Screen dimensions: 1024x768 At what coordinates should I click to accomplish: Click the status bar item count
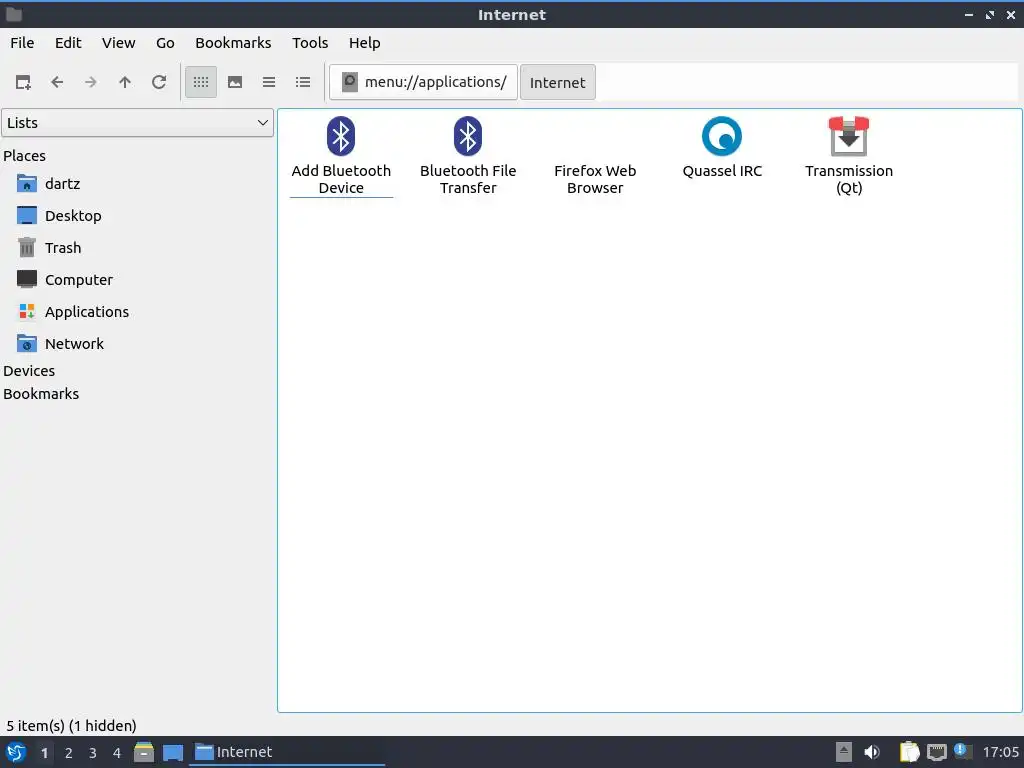pyautogui.click(x=71, y=726)
